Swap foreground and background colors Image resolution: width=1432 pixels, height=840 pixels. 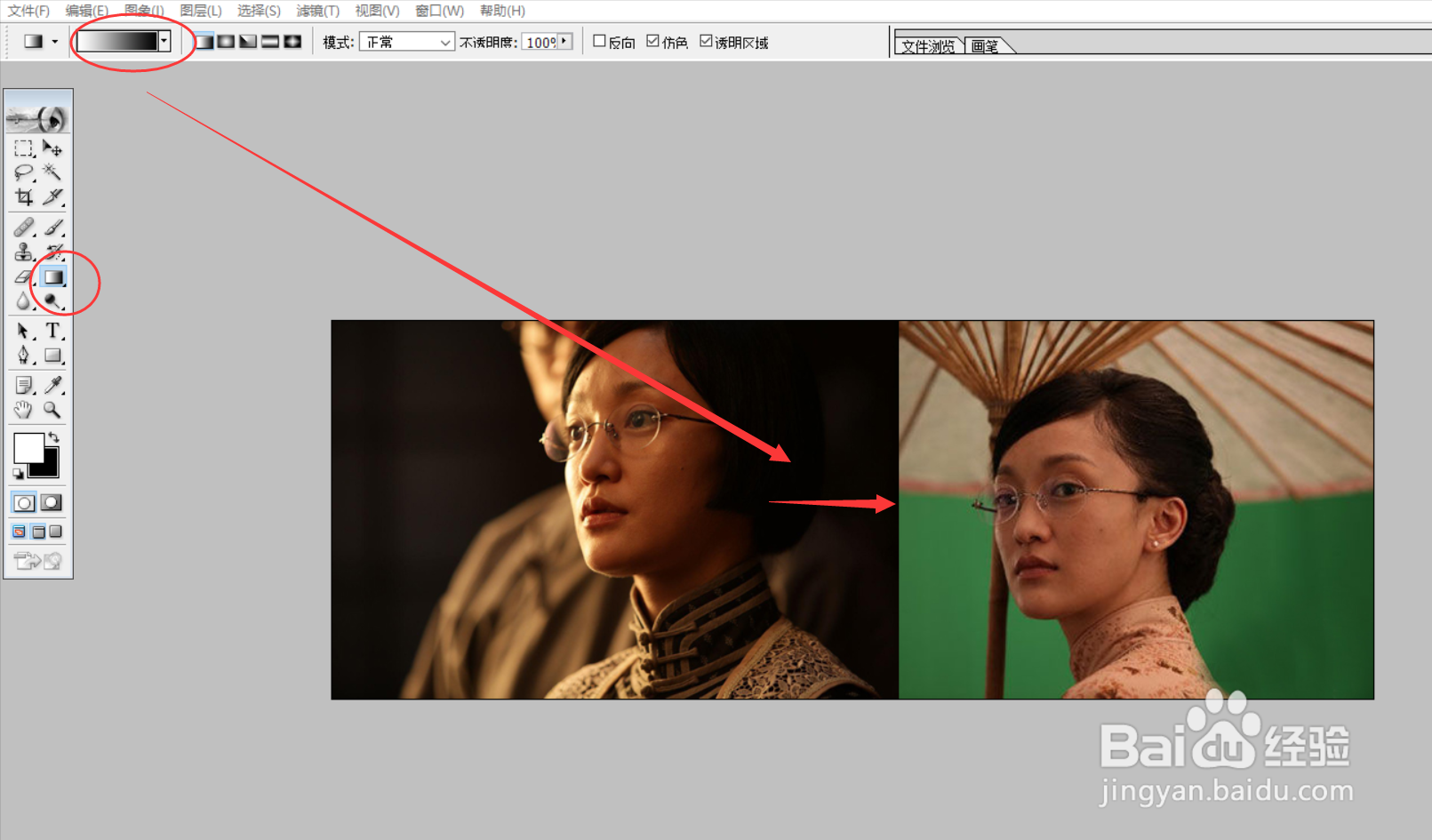click(54, 436)
